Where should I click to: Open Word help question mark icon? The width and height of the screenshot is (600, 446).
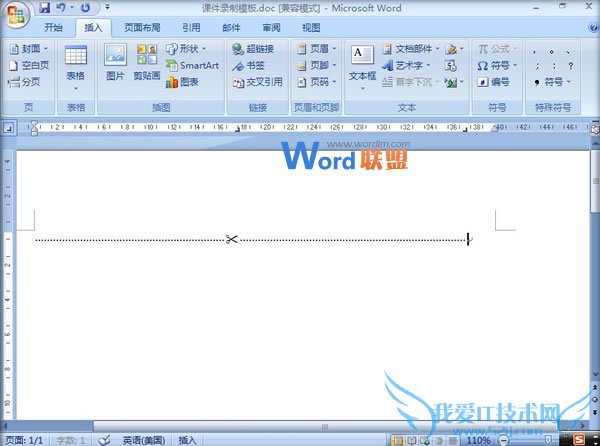coord(593,28)
